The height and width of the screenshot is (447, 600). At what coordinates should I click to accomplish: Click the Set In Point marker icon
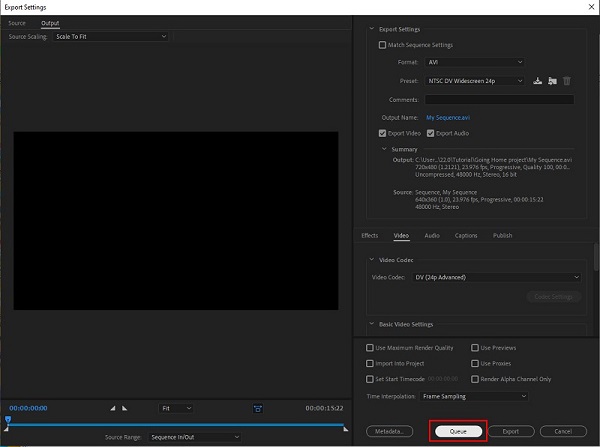pyautogui.click(x=112, y=408)
